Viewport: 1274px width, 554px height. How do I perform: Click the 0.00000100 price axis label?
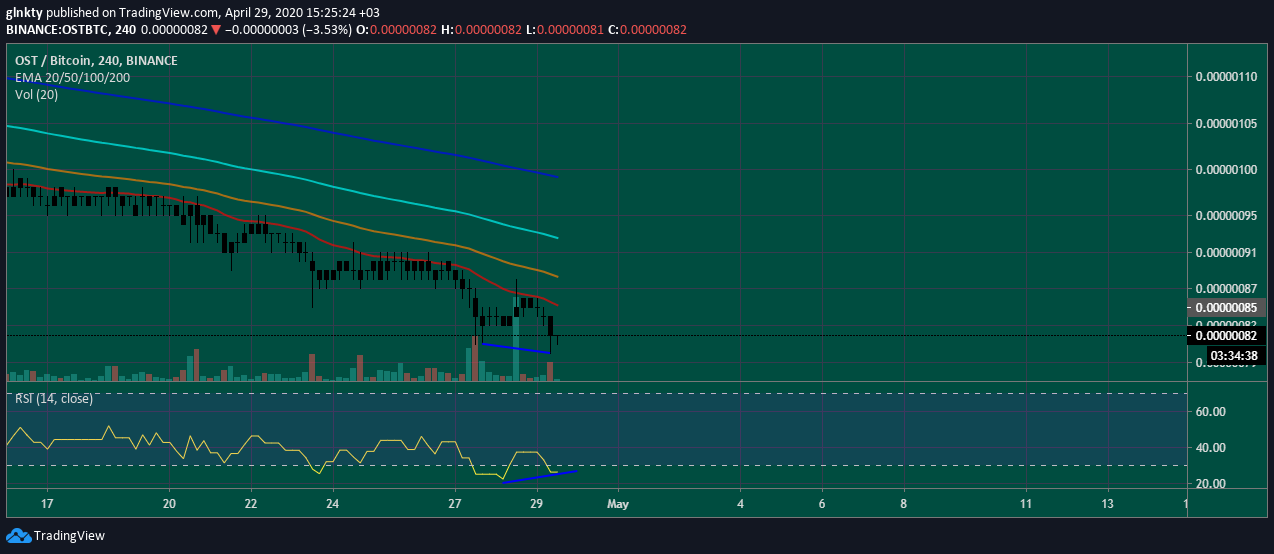(1226, 170)
